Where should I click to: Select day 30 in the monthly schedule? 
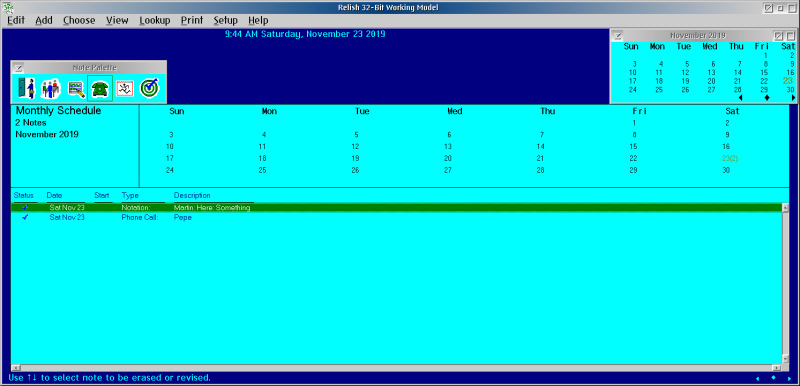click(727, 170)
